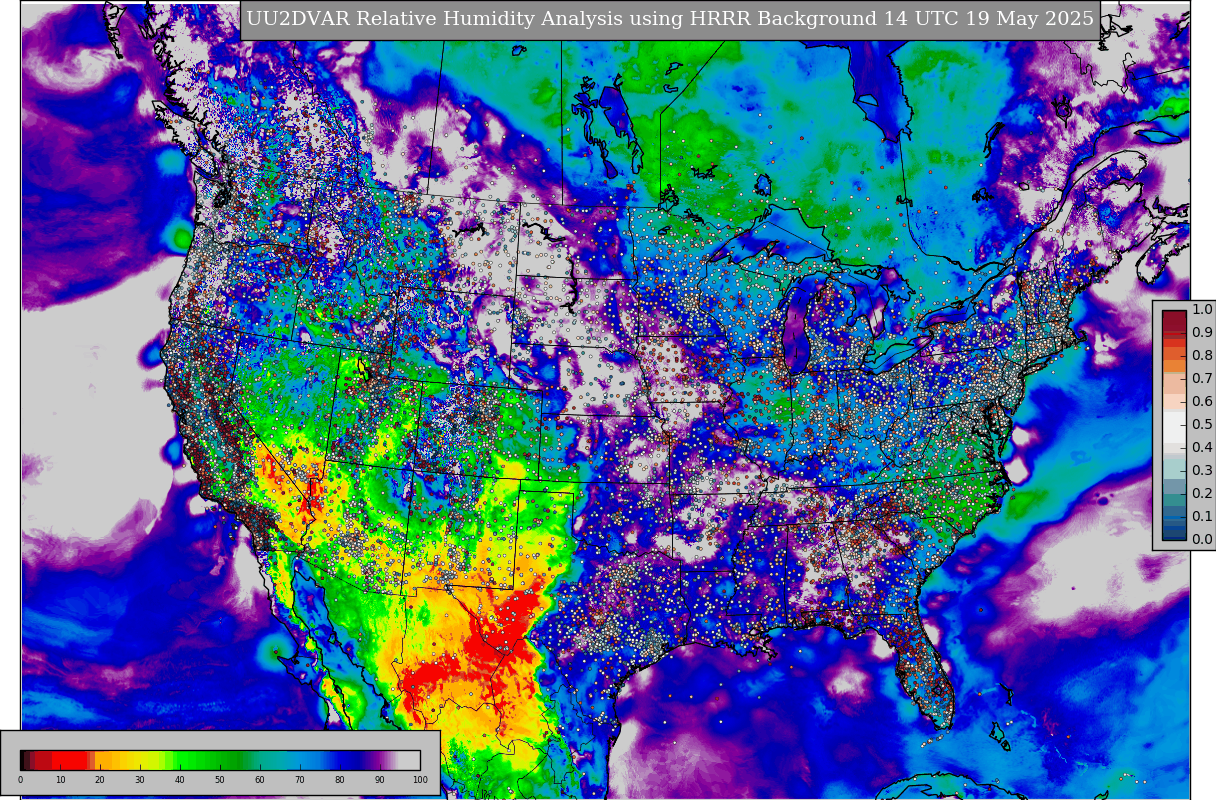Click the "0.0" label on the right legend
The width and height of the screenshot is (1216, 800).
tap(1202, 540)
